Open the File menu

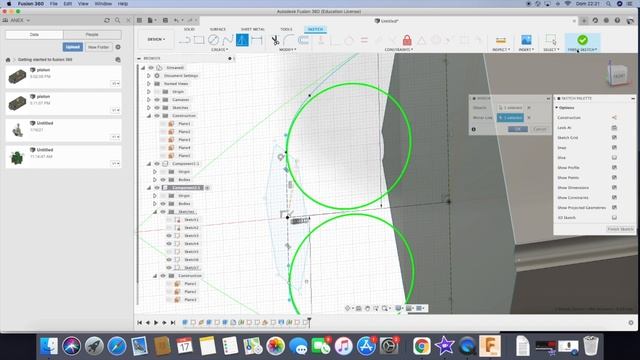[54, 4]
